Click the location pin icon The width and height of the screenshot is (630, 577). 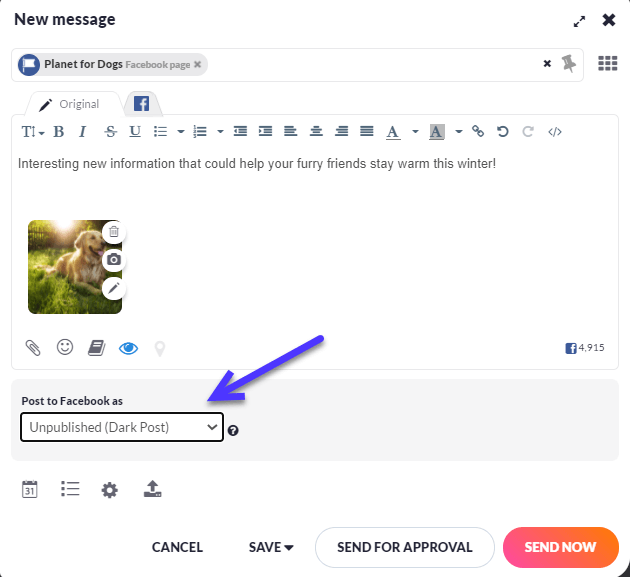point(159,348)
